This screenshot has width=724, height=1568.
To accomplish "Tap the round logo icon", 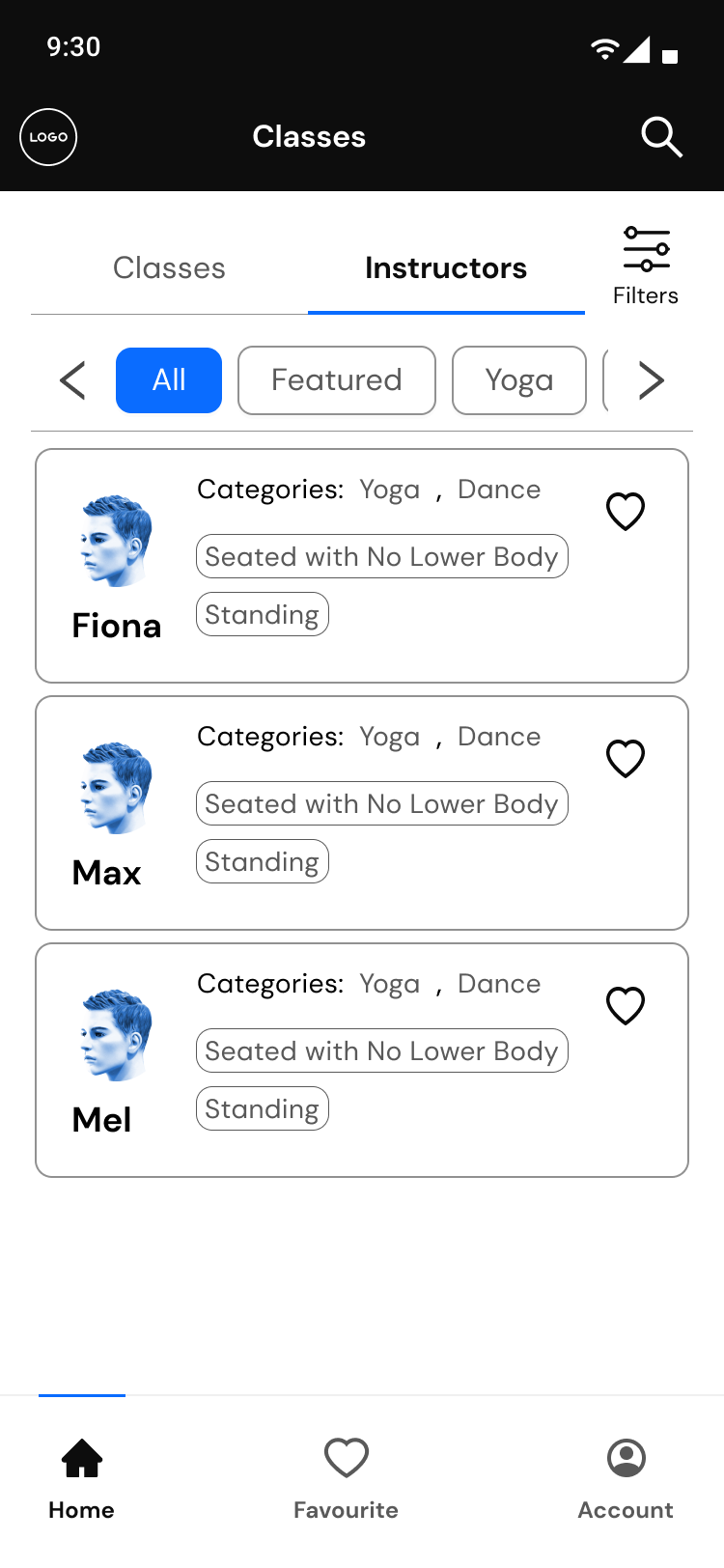I will tap(48, 137).
